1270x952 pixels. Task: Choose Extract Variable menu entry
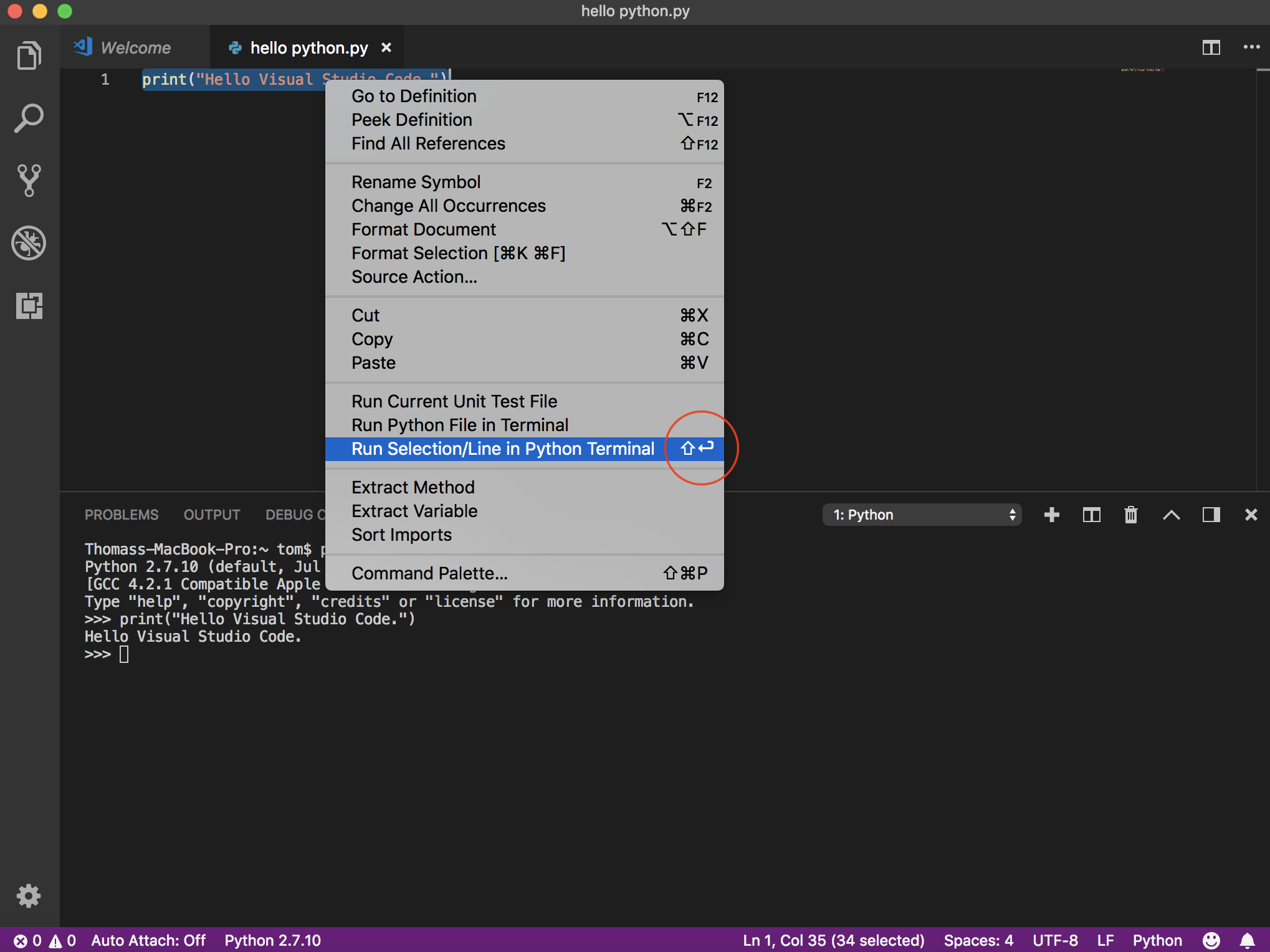pos(525,511)
